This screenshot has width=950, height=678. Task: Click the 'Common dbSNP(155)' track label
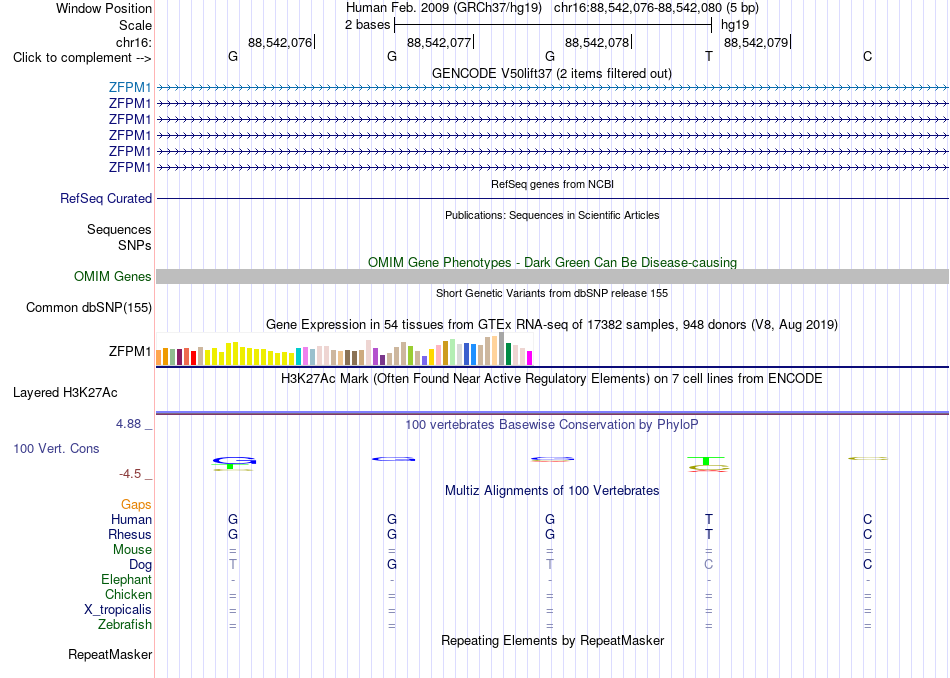[x=88, y=308]
